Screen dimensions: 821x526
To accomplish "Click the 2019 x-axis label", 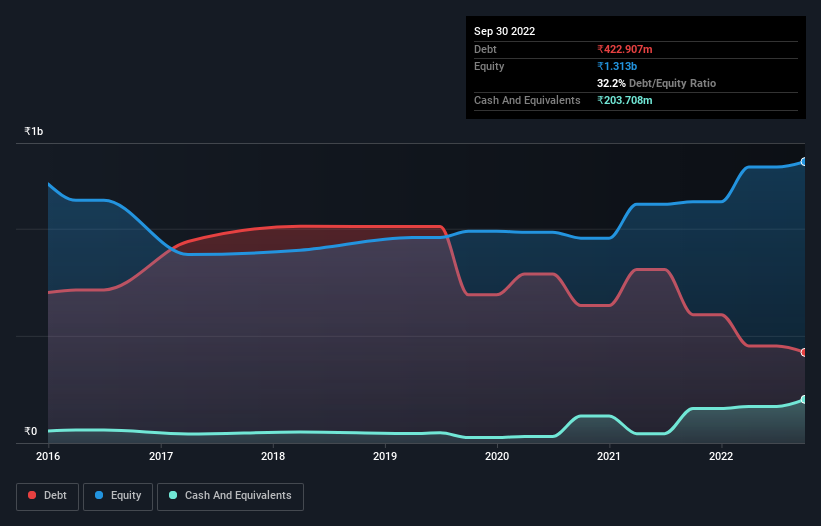I will point(385,456).
